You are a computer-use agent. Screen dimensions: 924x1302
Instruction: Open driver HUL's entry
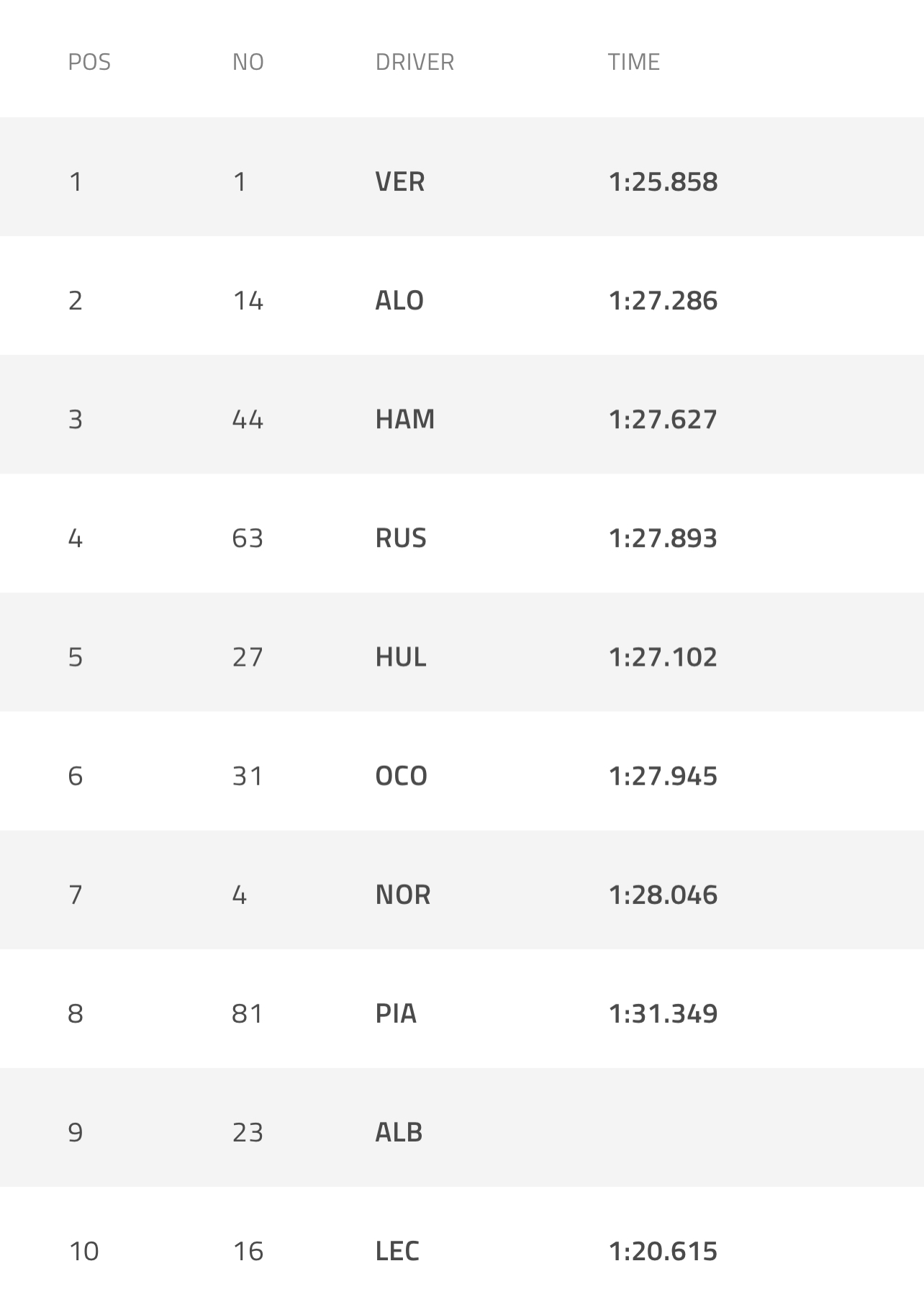tap(401, 657)
